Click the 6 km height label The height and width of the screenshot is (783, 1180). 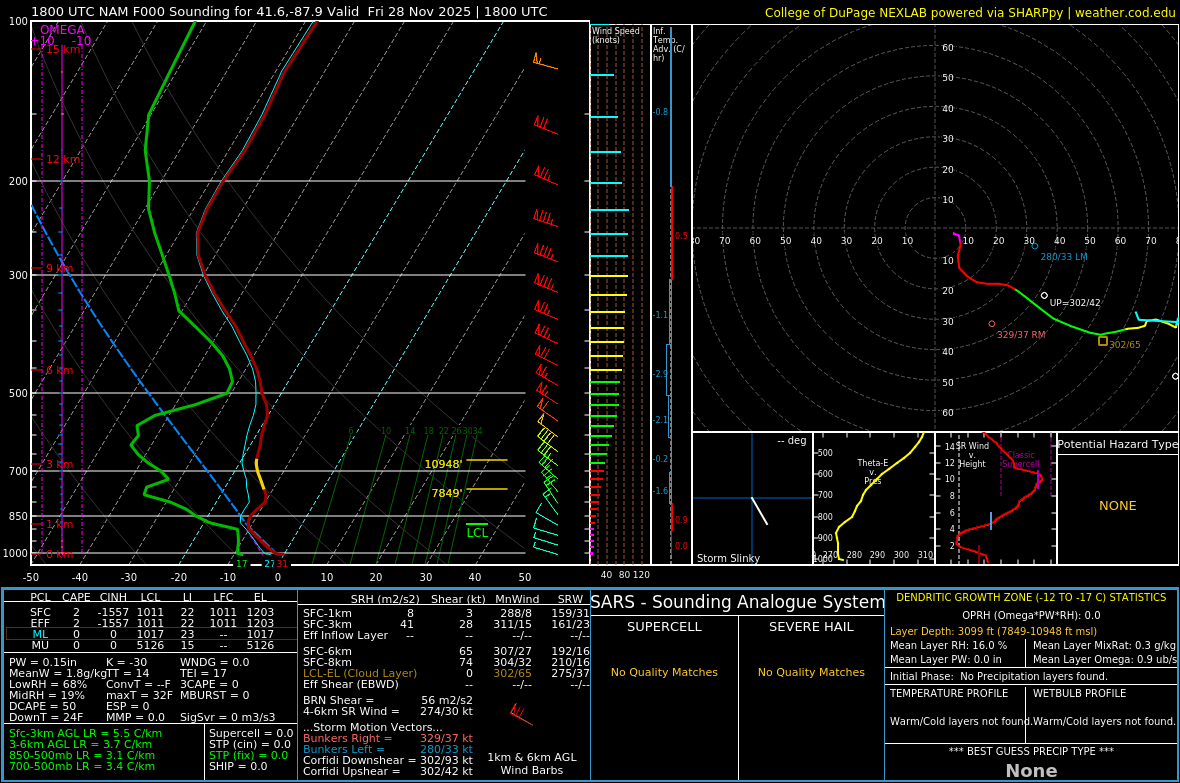coord(59,370)
